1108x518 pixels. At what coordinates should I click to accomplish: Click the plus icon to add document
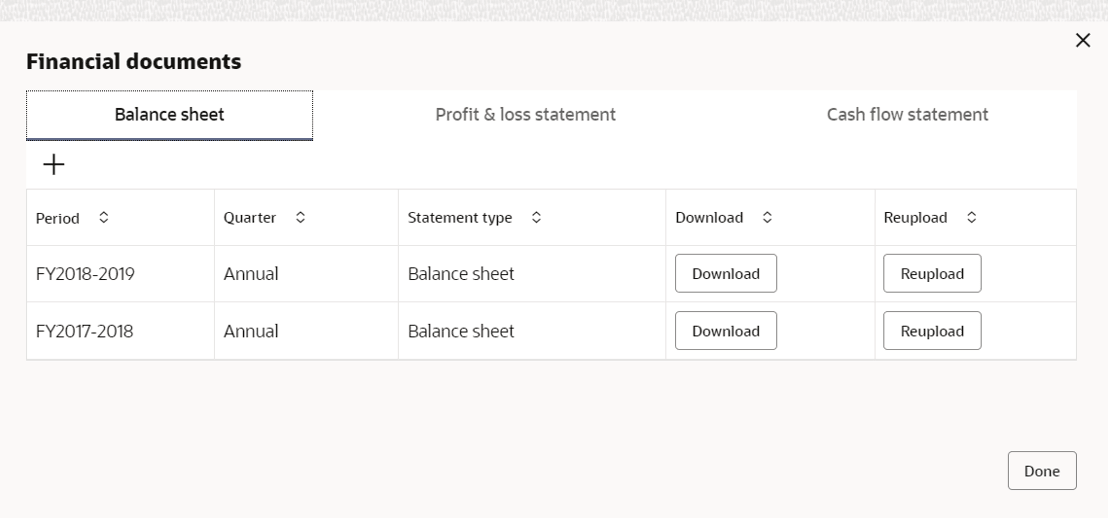coord(52,165)
